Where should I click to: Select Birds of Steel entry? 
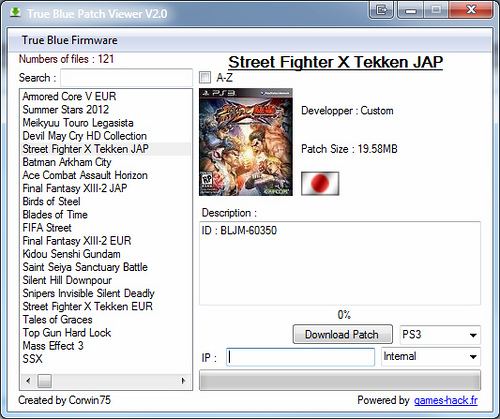(106, 201)
